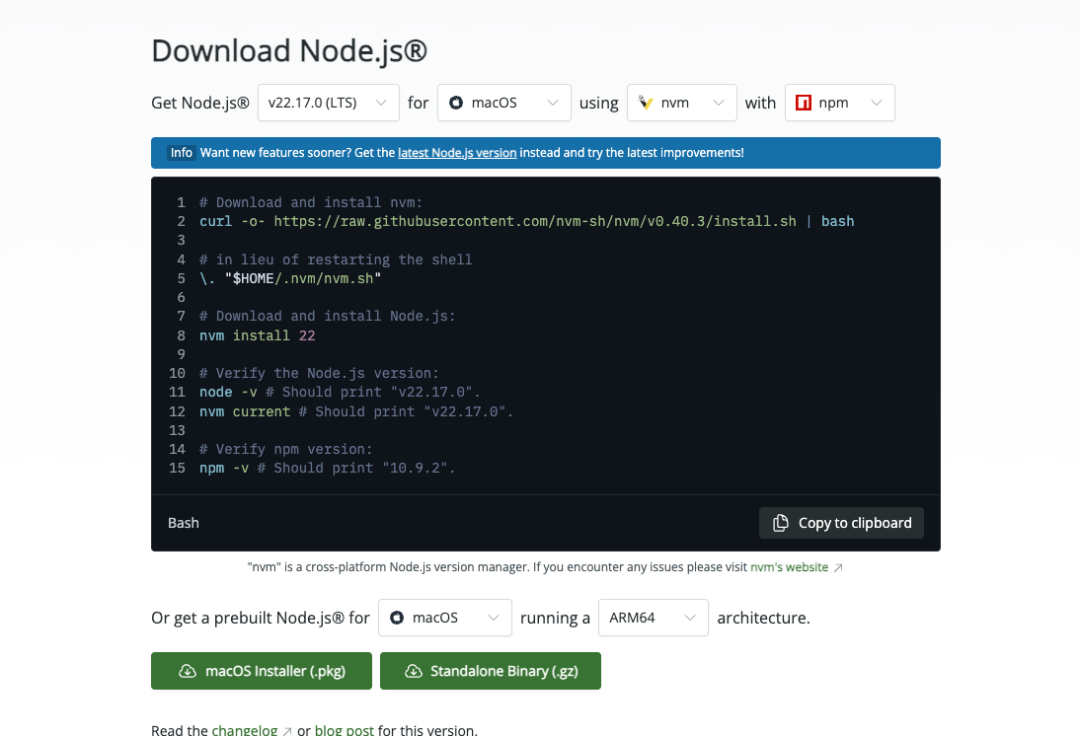The width and height of the screenshot is (1080, 736).
Task: Visit nvm's website link
Action: 789,567
